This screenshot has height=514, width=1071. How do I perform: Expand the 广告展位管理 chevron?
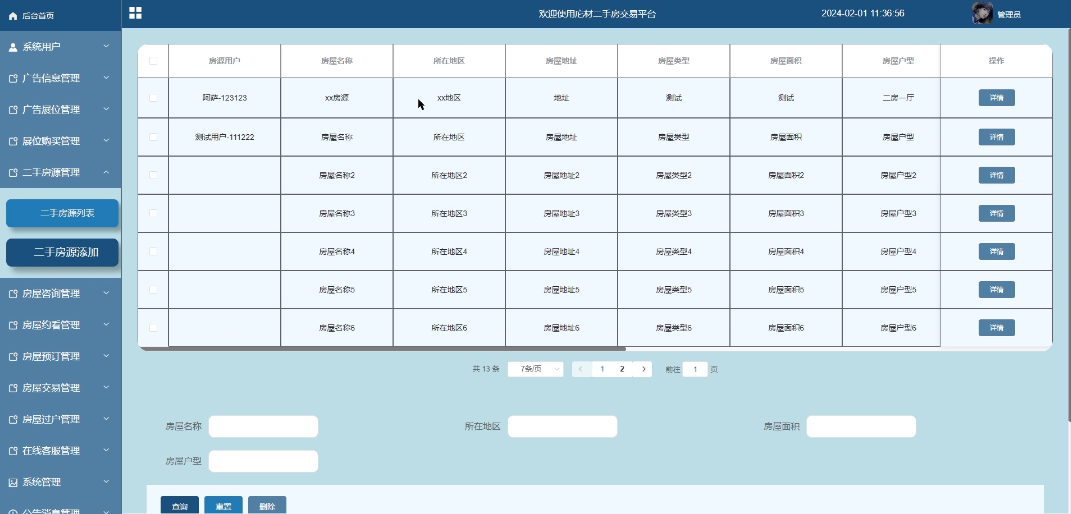(x=106, y=109)
